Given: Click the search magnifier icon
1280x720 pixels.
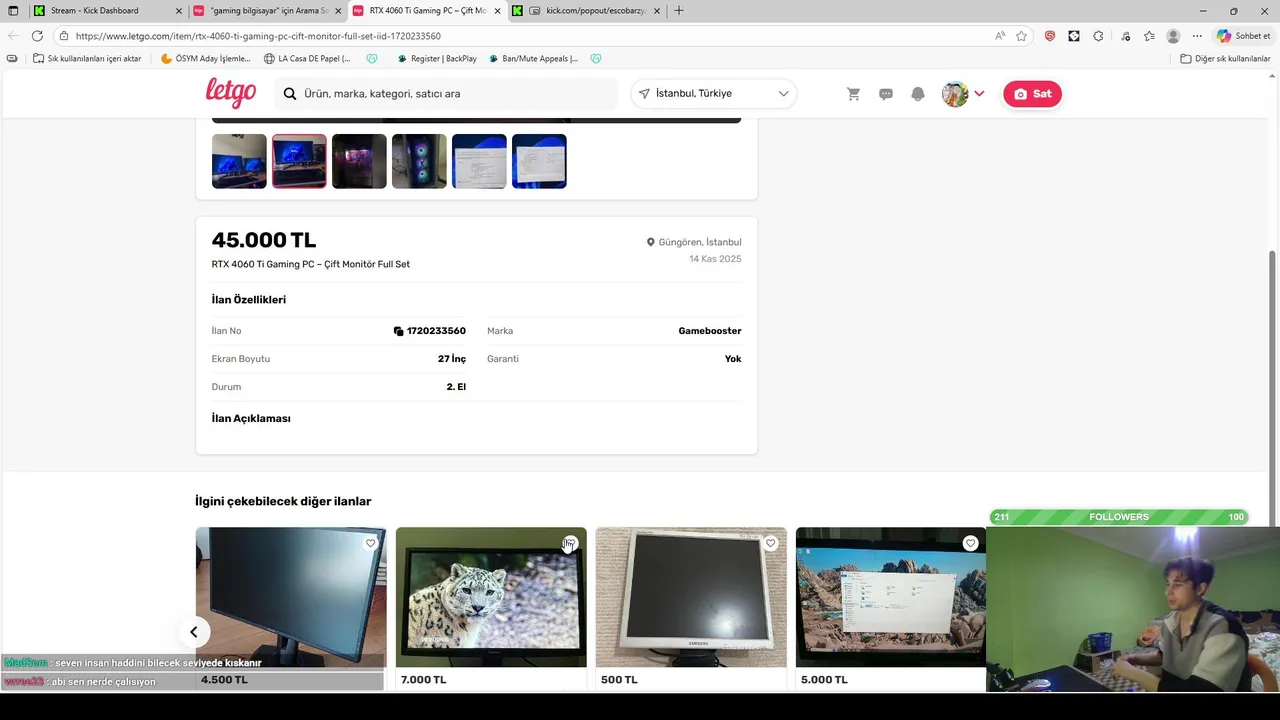Looking at the screenshot, I should (290, 94).
